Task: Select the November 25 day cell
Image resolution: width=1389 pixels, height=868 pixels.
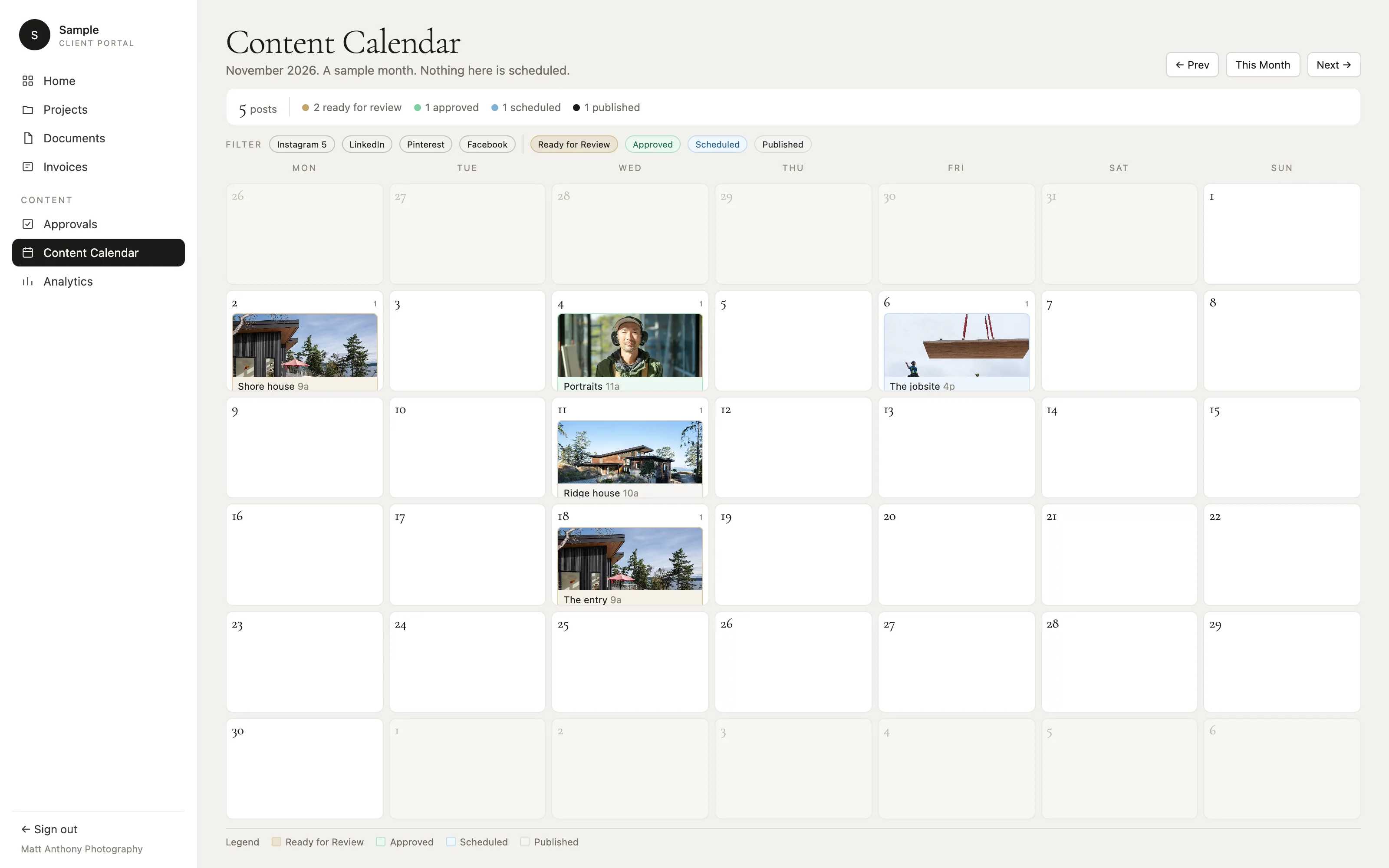Action: (630, 661)
